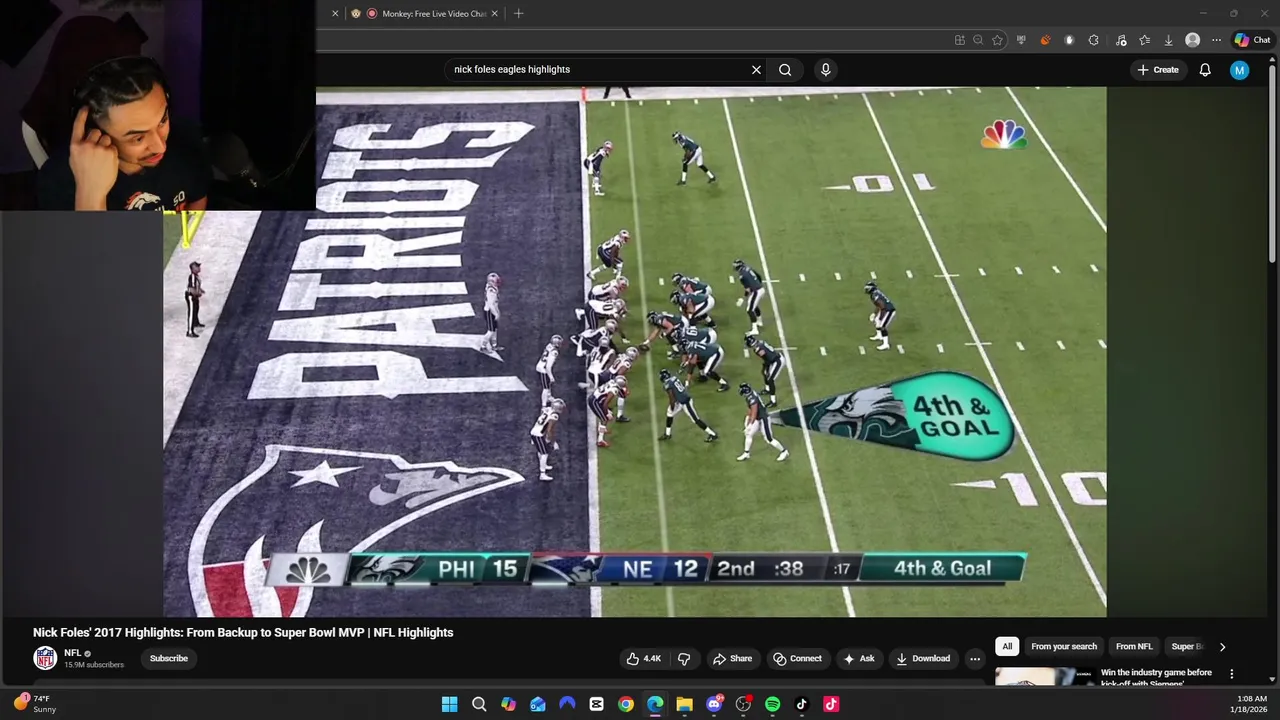1280x720 pixels.
Task: Click the Ask button below video
Action: (x=859, y=658)
